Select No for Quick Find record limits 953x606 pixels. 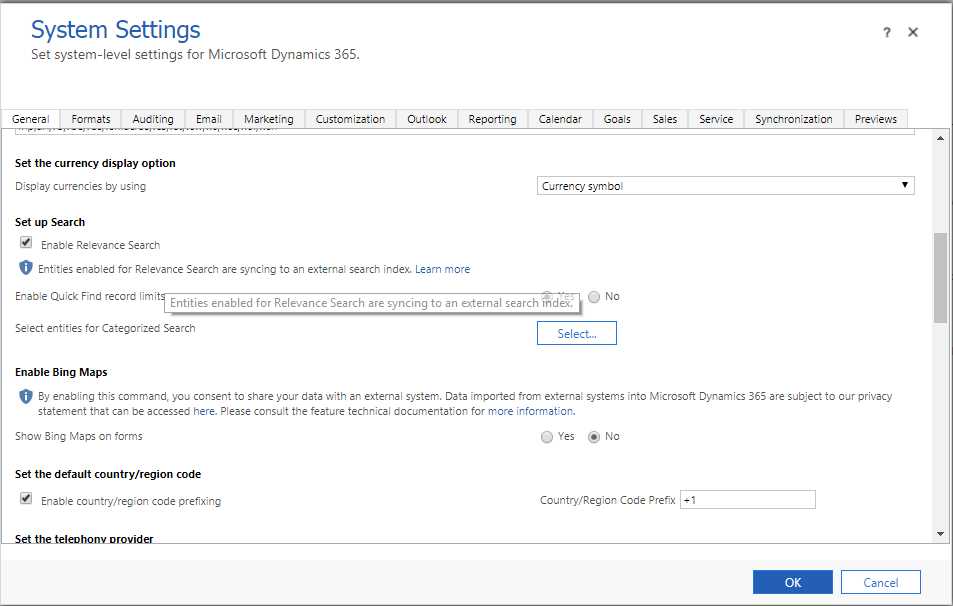tap(594, 296)
